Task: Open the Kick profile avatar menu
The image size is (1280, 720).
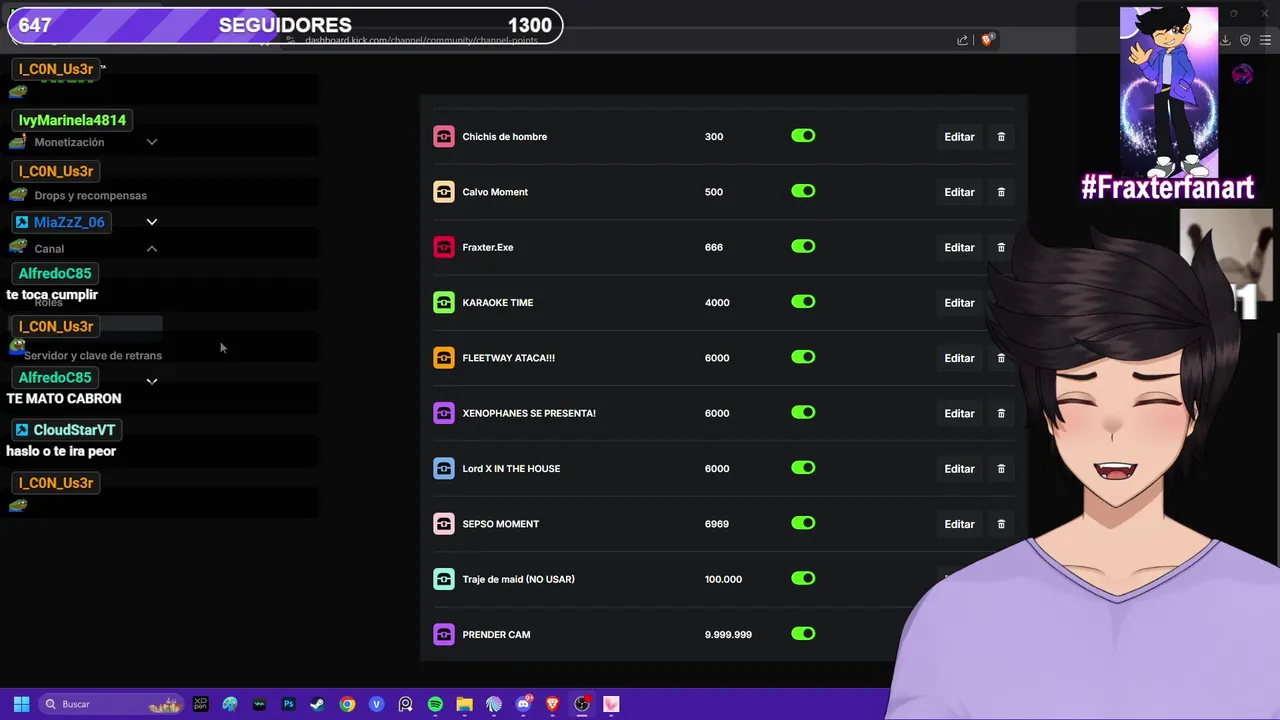Action: tap(1242, 75)
